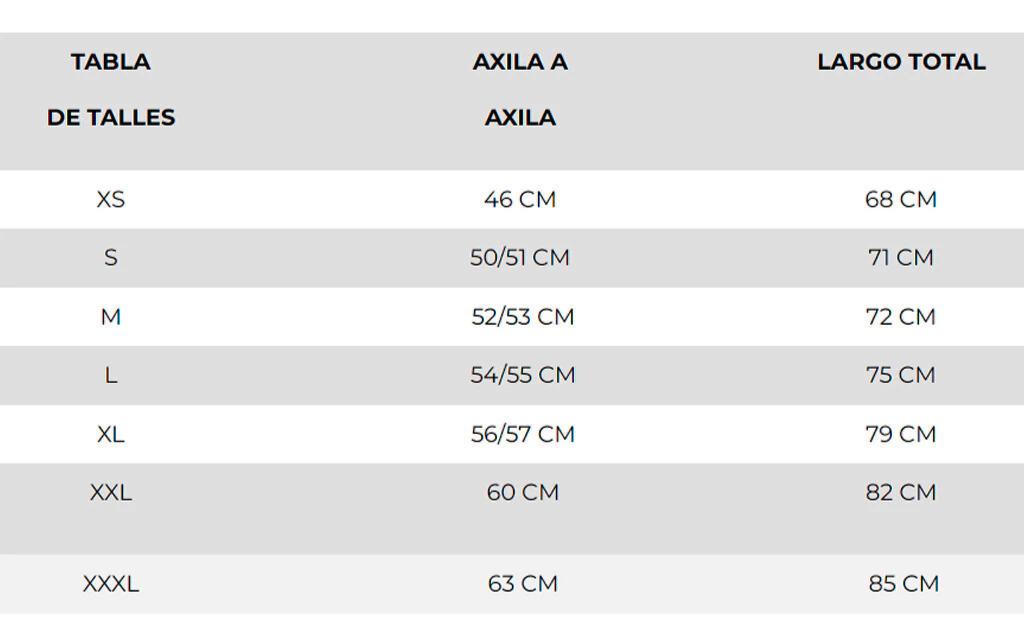The width and height of the screenshot is (1024, 632).
Task: Click the 75 CM cell
Action: [x=901, y=375]
